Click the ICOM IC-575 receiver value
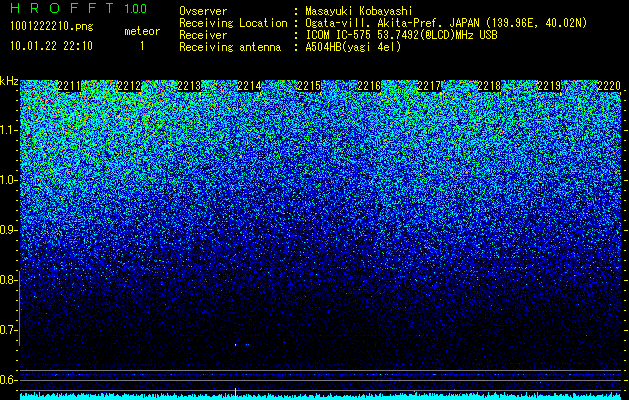The image size is (629, 400). pyautogui.click(x=401, y=35)
